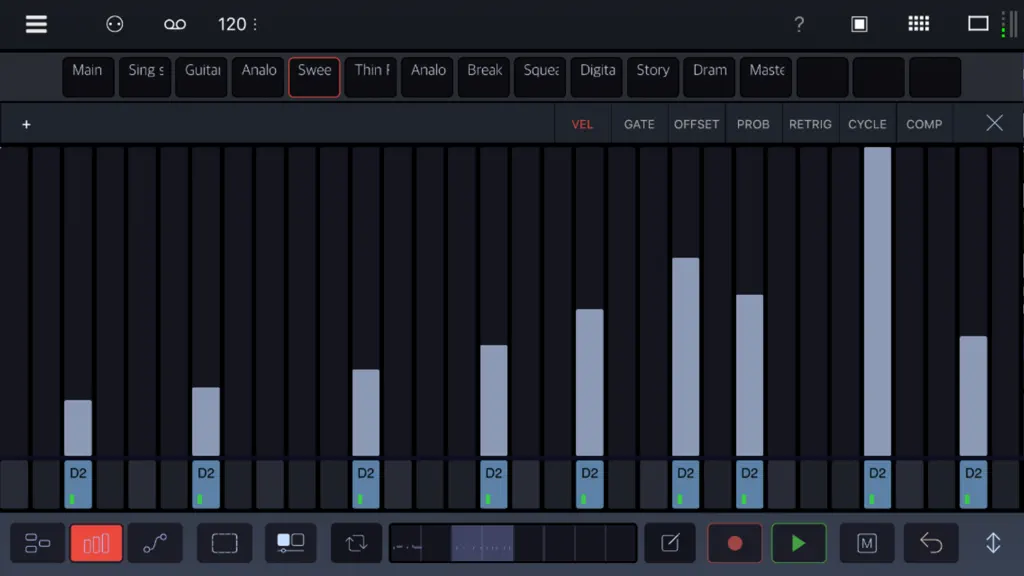Toggle the M mute button
The image size is (1024, 576).
(x=867, y=543)
